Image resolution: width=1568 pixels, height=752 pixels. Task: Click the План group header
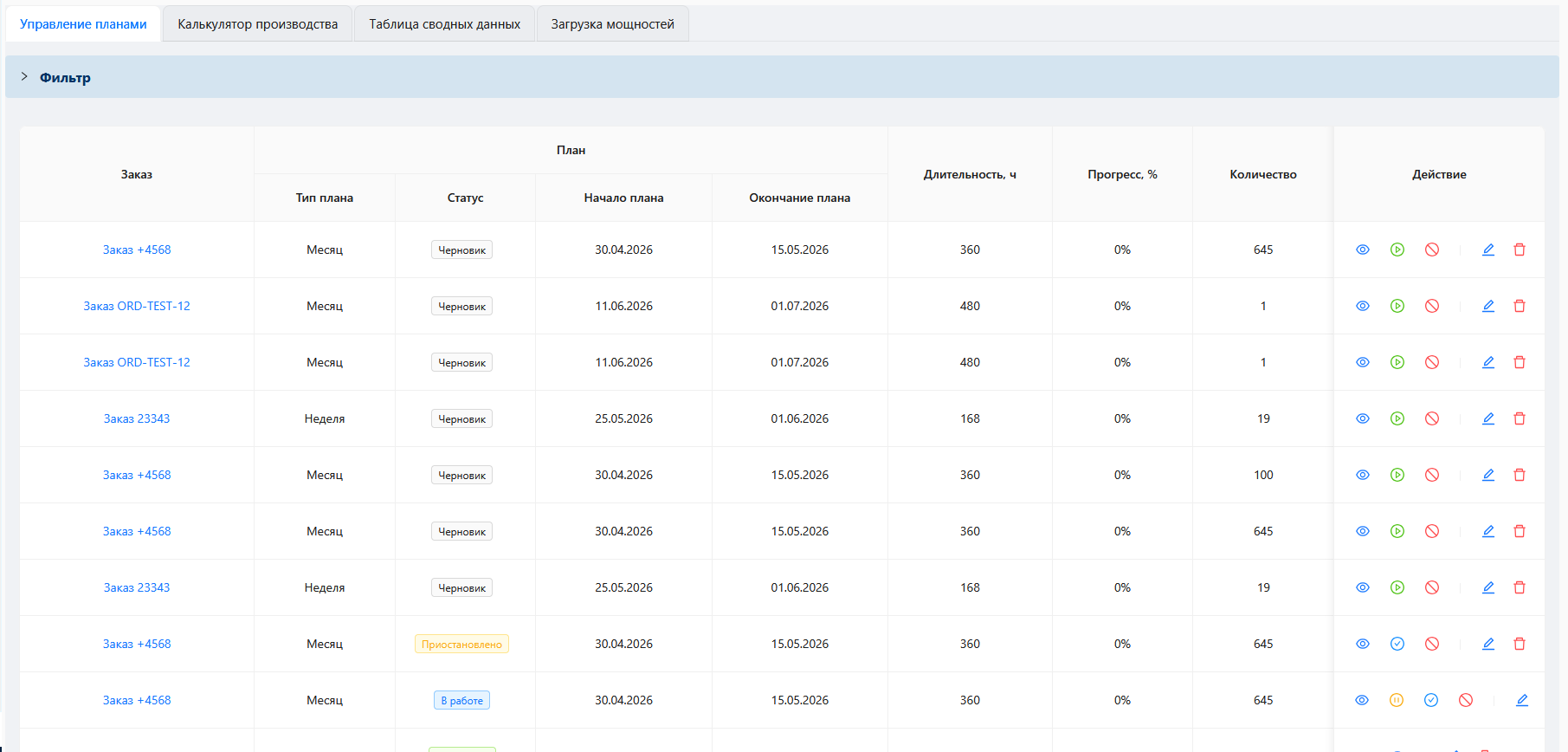[571, 150]
